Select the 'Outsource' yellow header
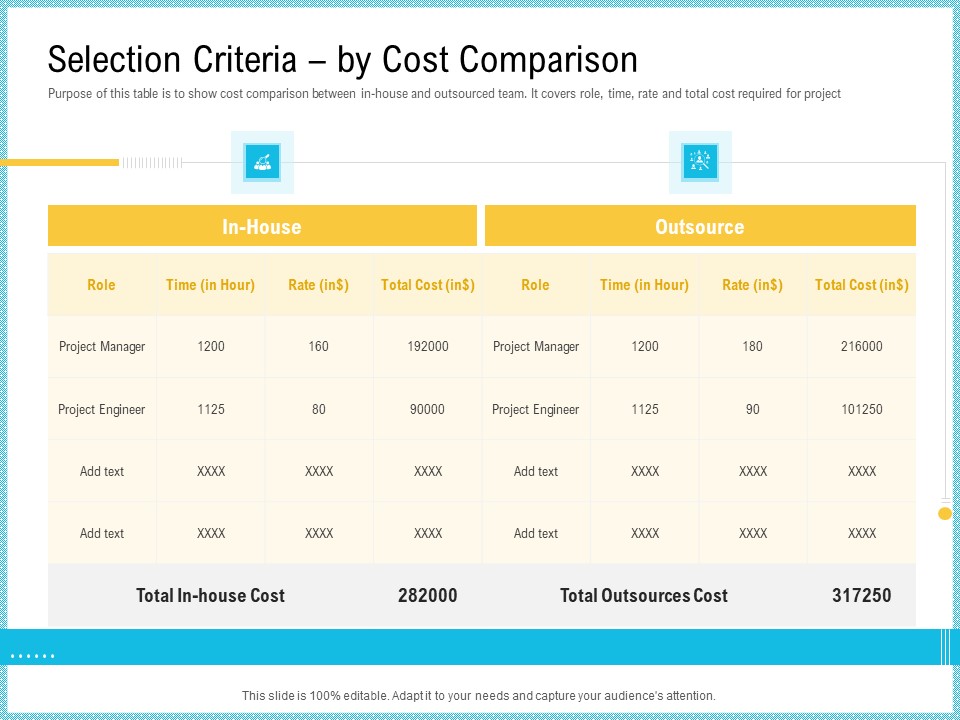Image resolution: width=960 pixels, height=720 pixels. click(700, 226)
